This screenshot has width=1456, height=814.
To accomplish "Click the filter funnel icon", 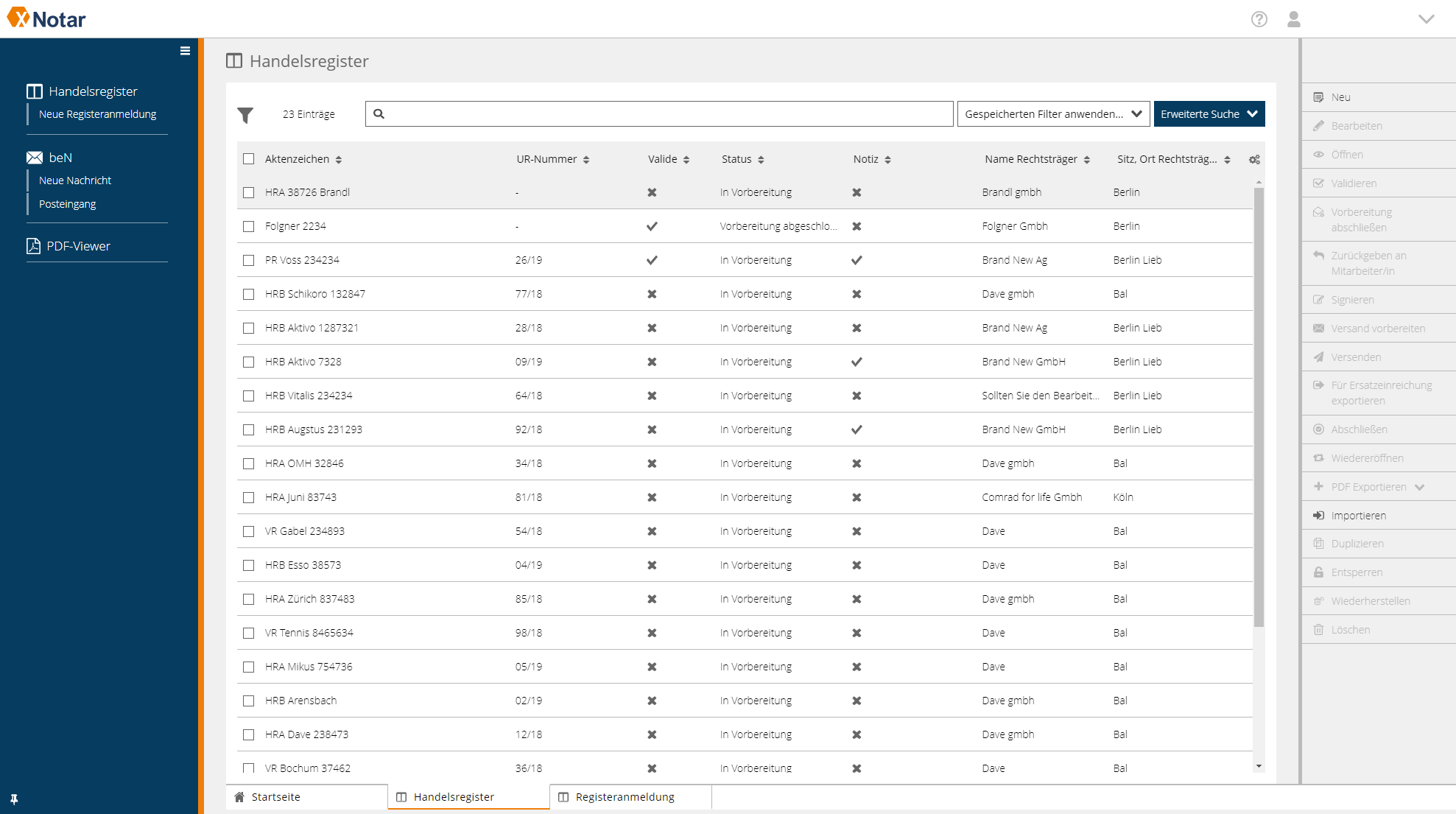I will [245, 115].
